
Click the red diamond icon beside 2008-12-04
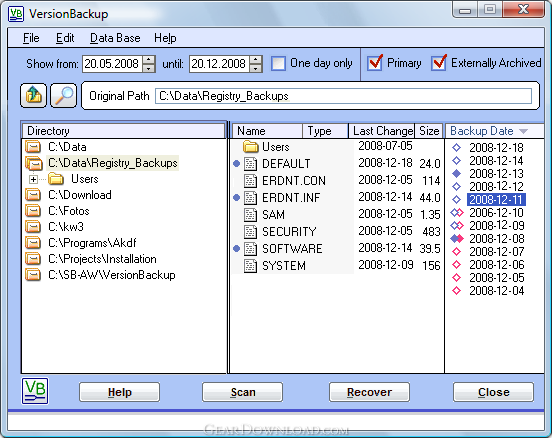[457, 290]
